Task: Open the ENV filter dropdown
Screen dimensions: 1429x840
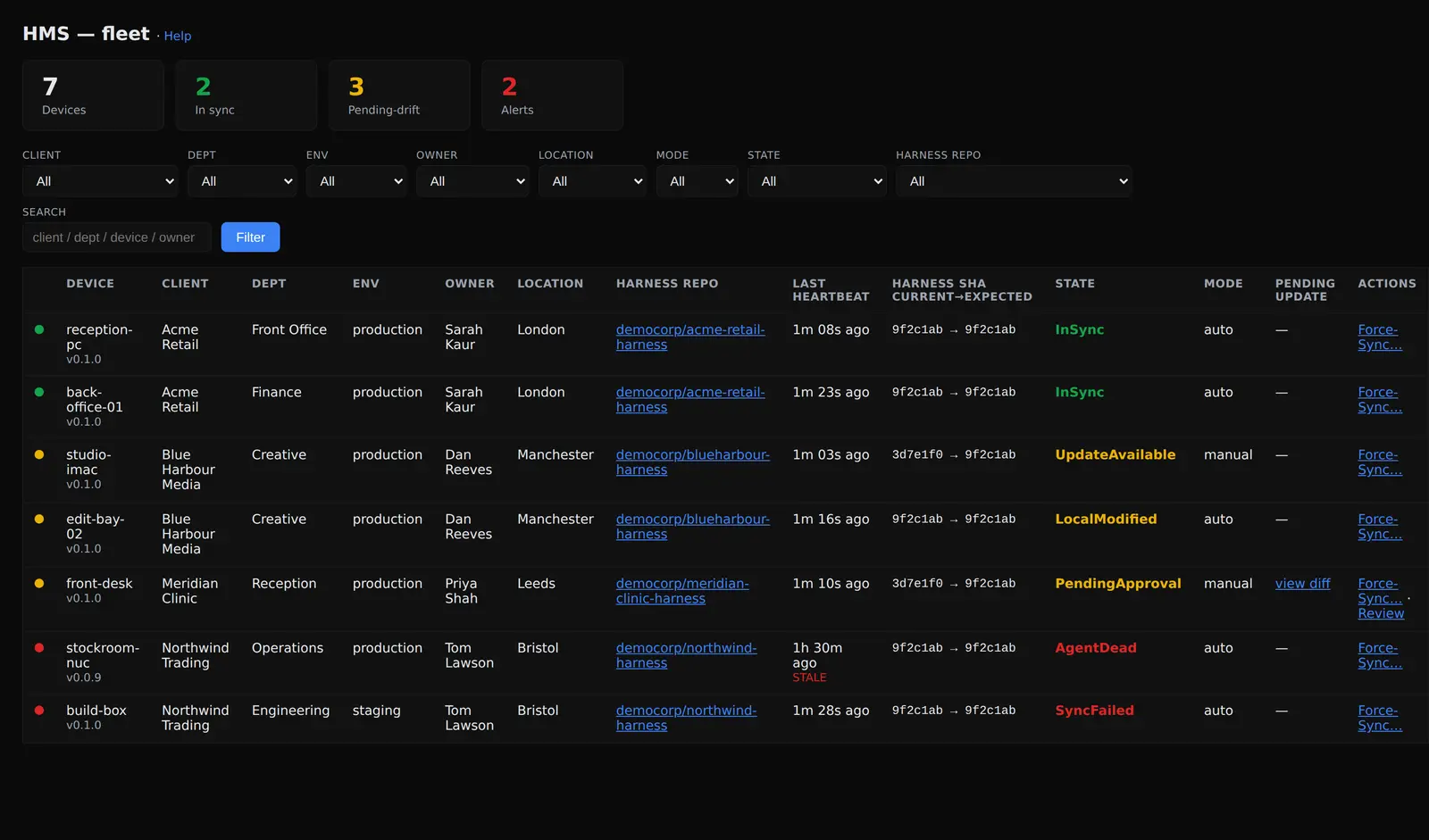Action: point(356,181)
